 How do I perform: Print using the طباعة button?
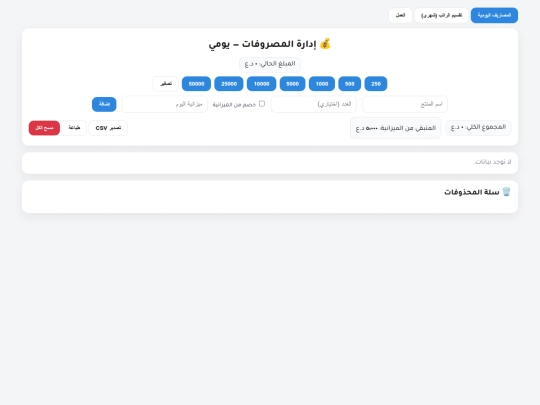pyautogui.click(x=74, y=128)
